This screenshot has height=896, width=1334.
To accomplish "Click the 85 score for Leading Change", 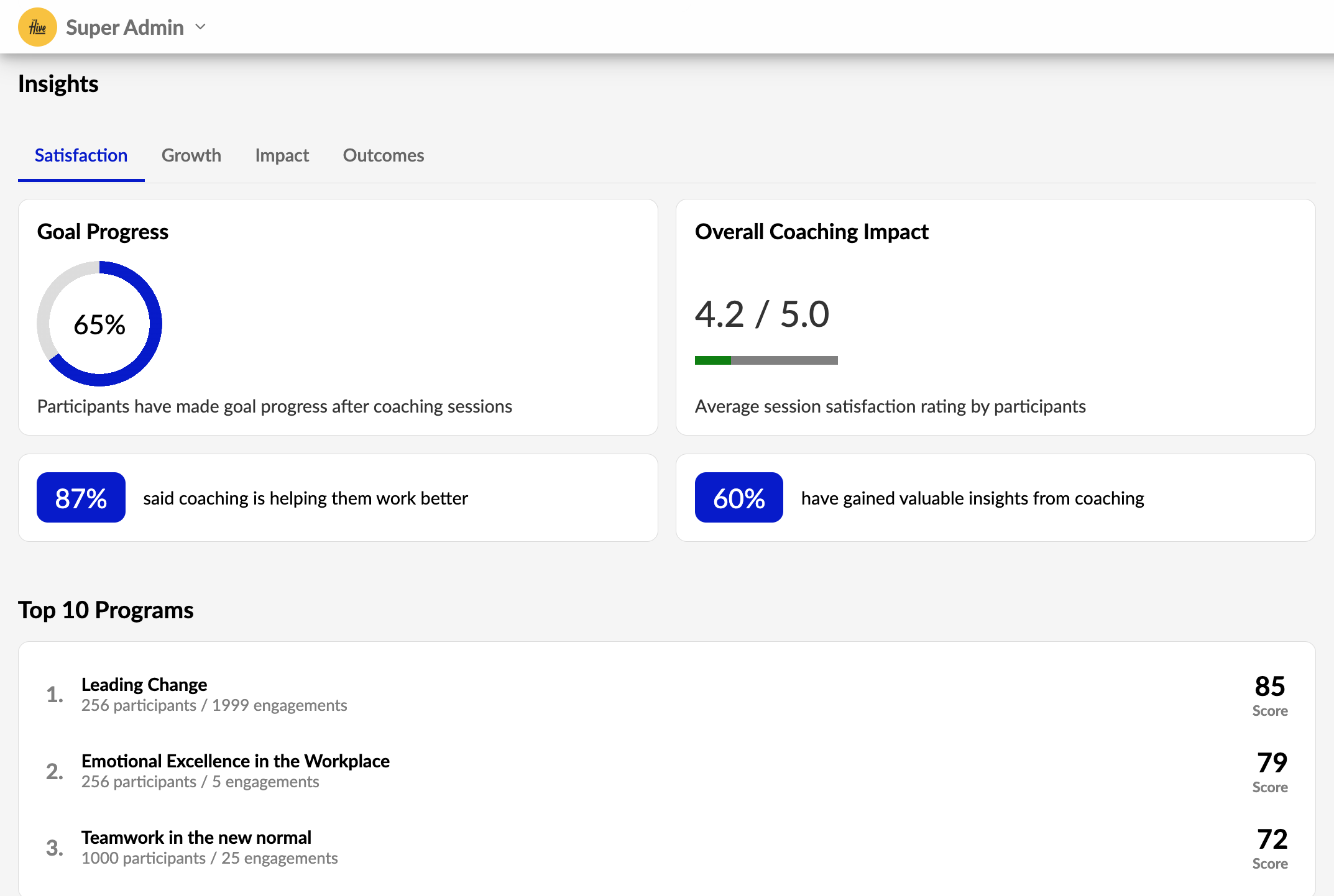I will click(x=1269, y=687).
